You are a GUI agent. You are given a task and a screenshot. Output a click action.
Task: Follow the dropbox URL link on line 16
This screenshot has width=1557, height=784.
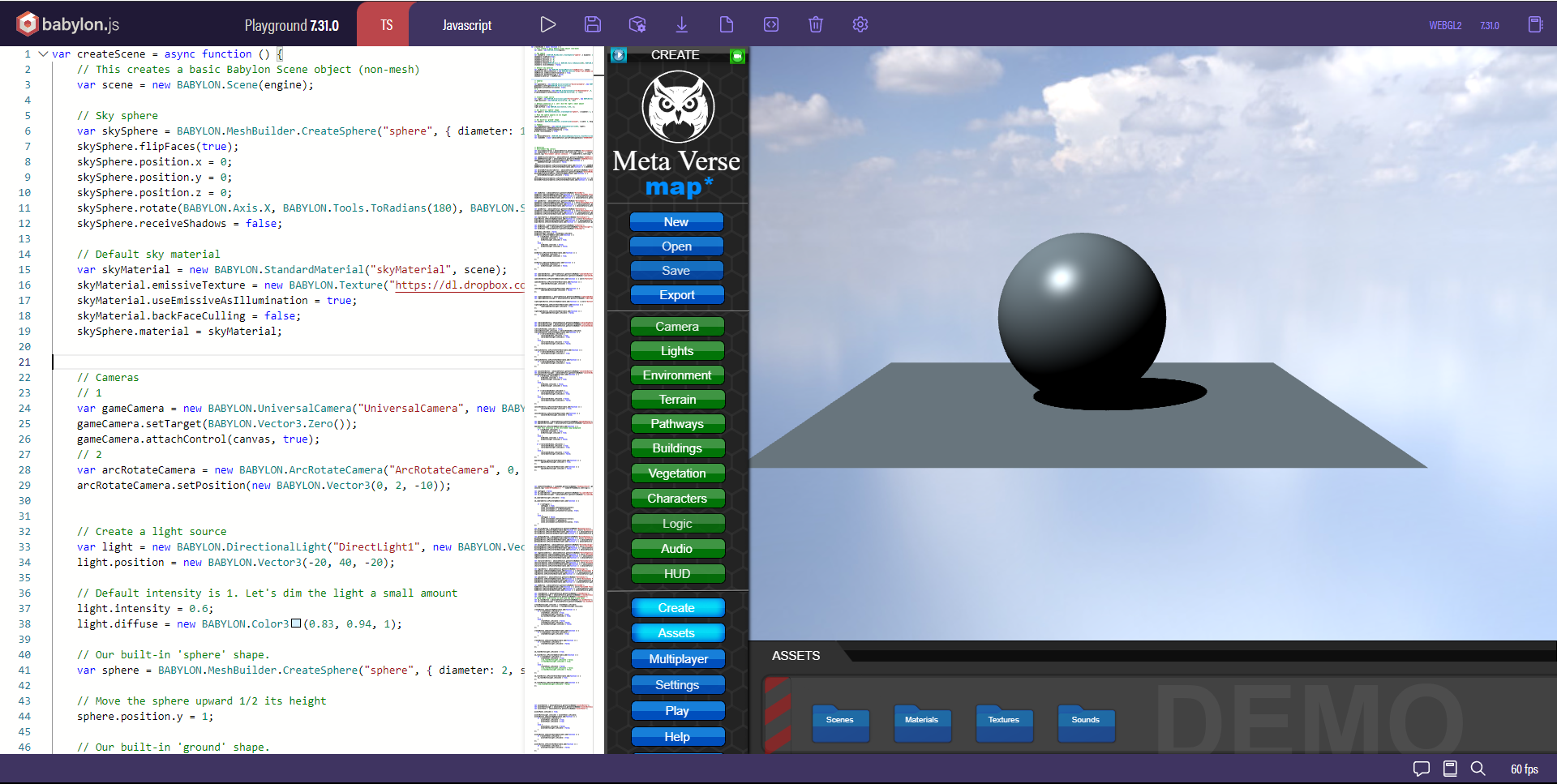click(x=460, y=285)
